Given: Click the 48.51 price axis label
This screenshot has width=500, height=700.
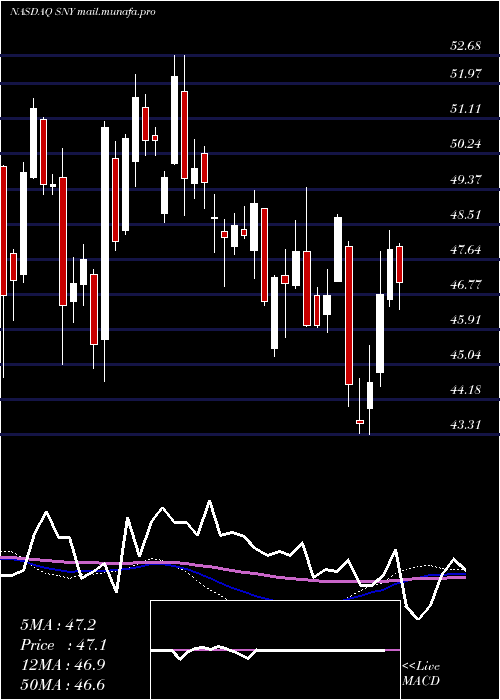Looking at the screenshot, I should [x=466, y=214].
